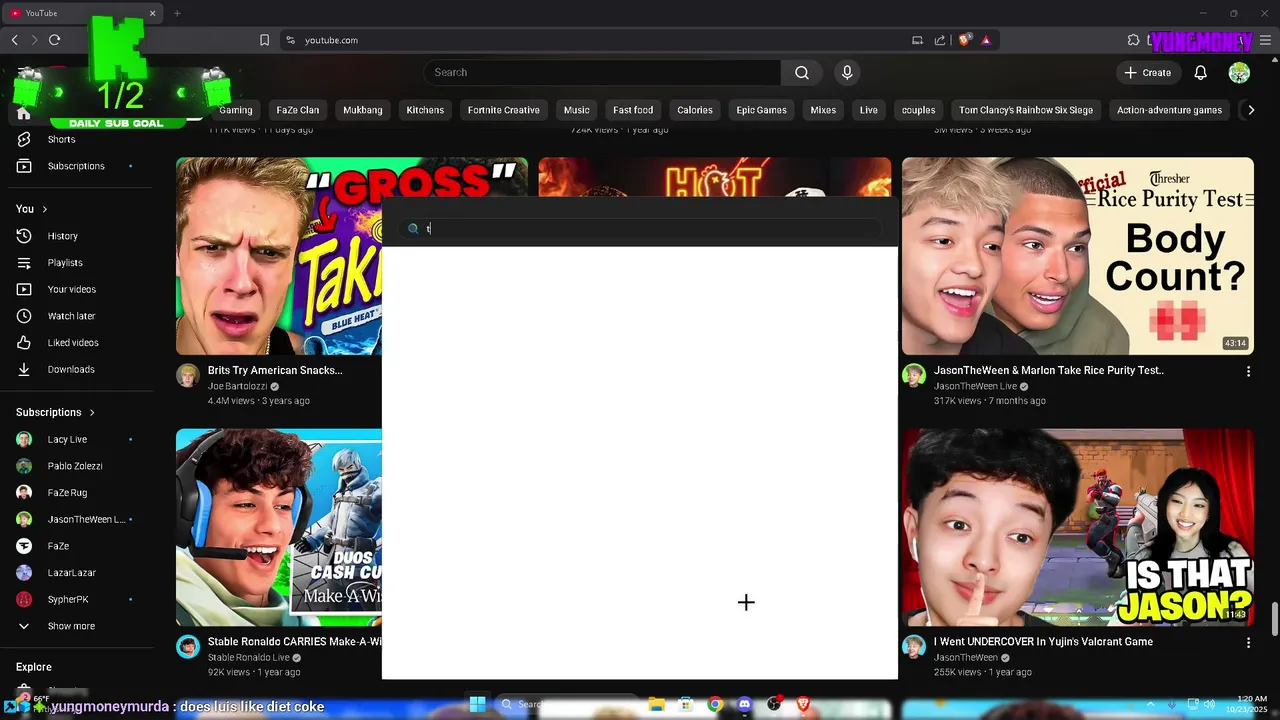Open the browser hamburger menu

click(x=1266, y=40)
